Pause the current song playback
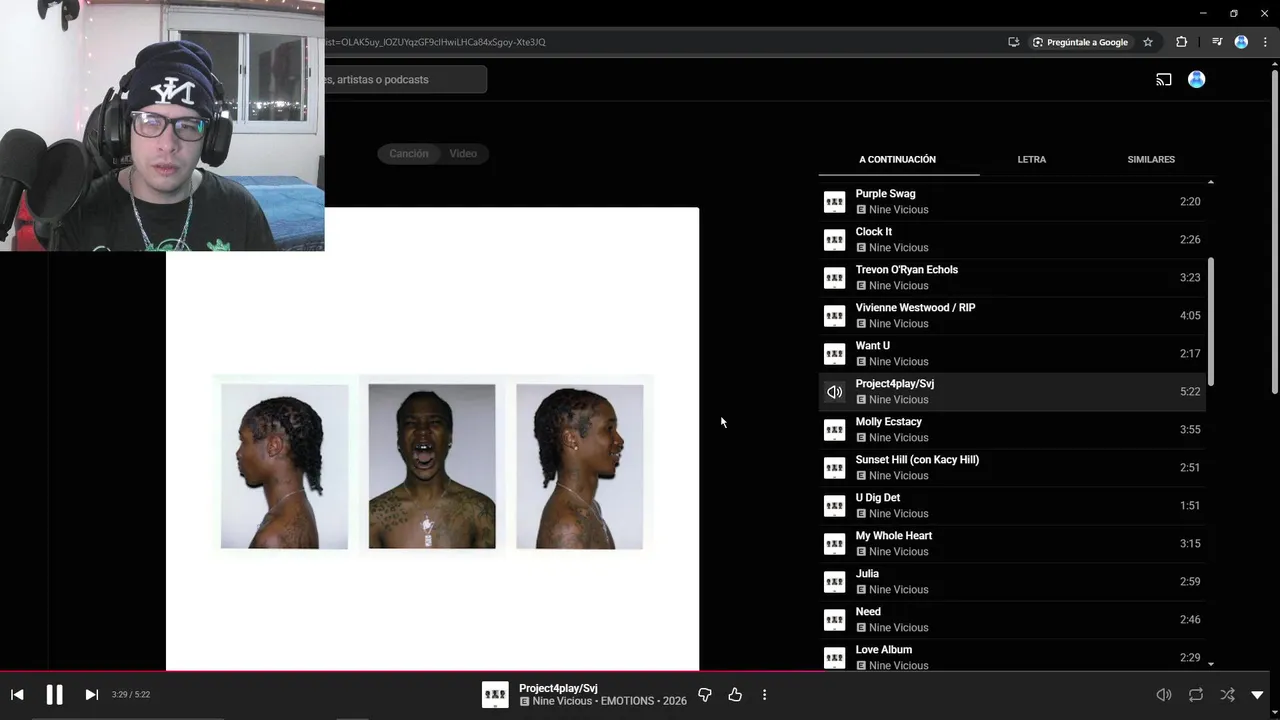The height and width of the screenshot is (720, 1280). [54, 694]
